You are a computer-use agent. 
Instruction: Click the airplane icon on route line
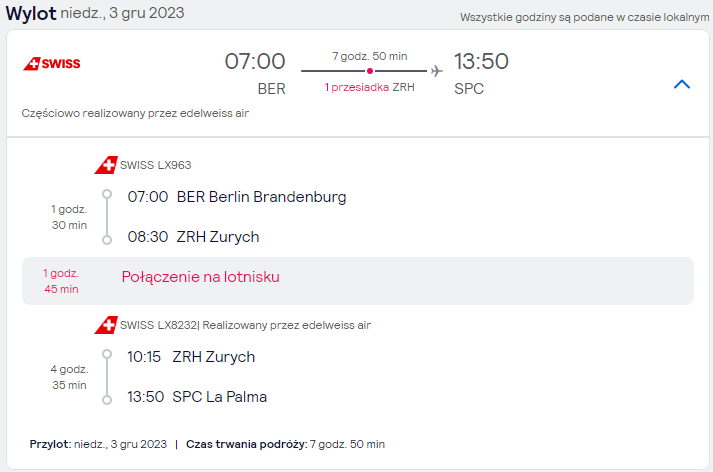coord(437,71)
